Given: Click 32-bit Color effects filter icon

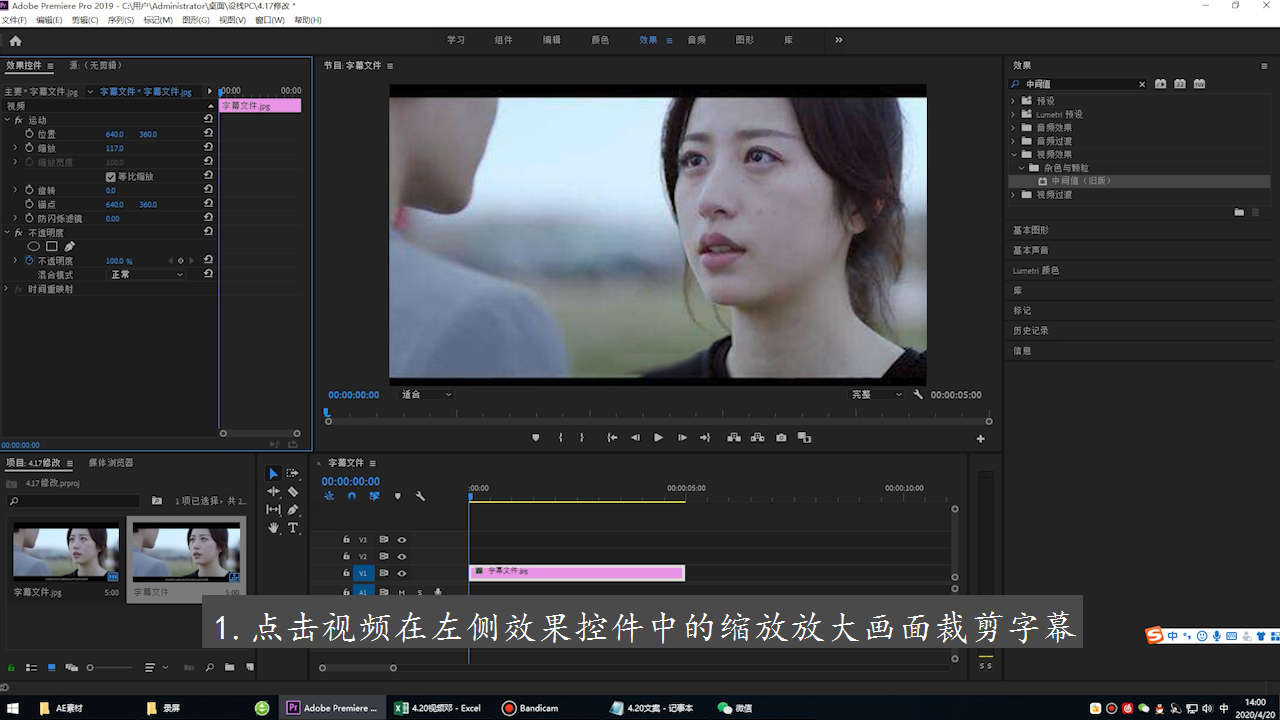Looking at the screenshot, I should [1180, 84].
